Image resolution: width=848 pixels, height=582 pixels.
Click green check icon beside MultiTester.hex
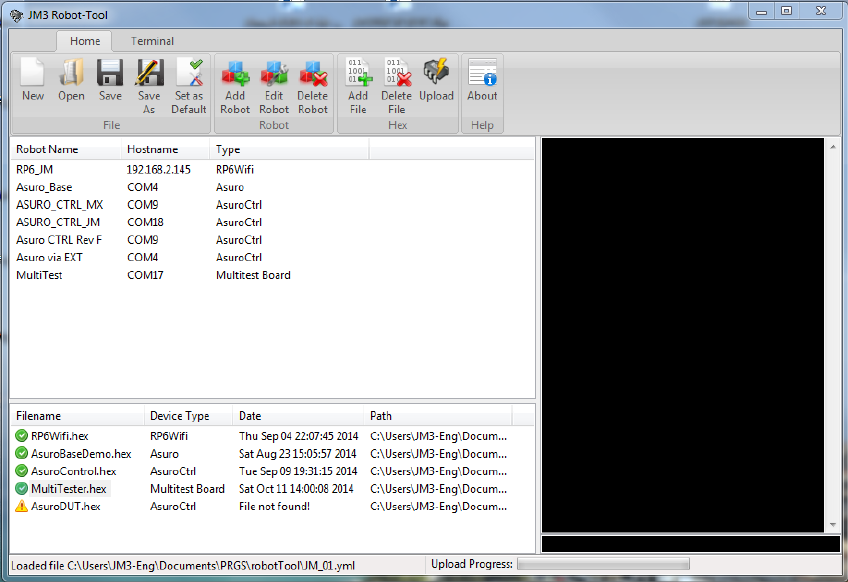(x=21, y=488)
